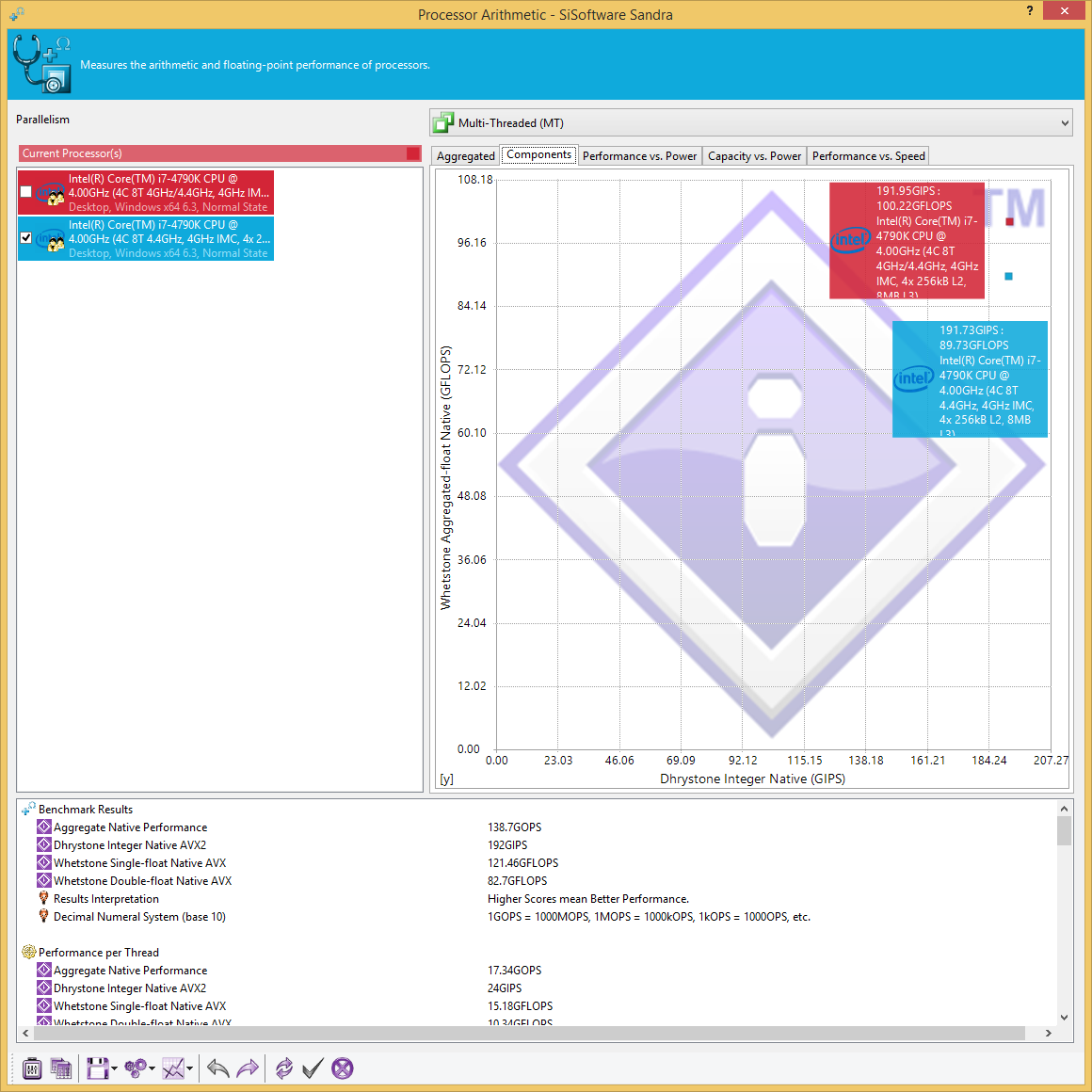Click the Whetstone Single-float icon under Benchmark Results

coord(44,863)
